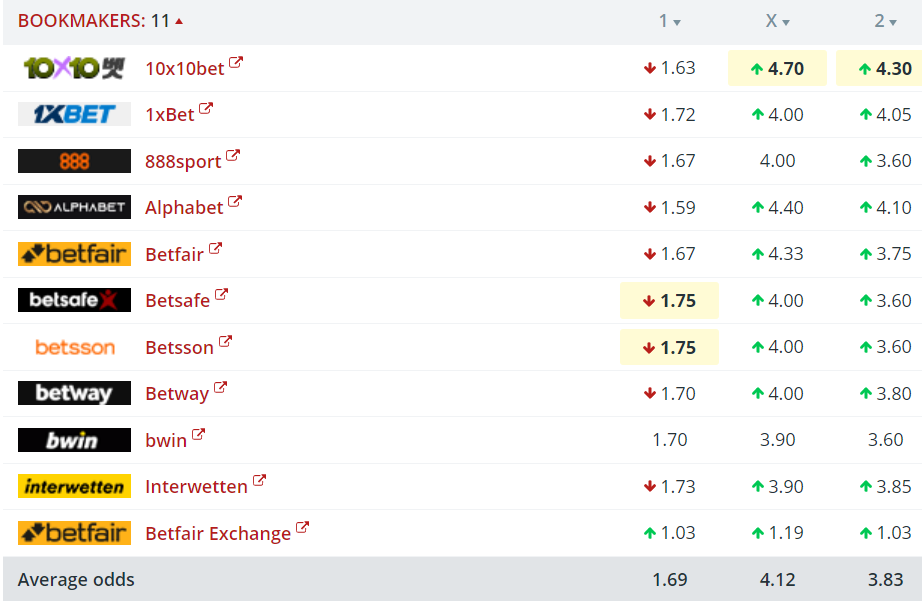Open the column 2 sort dropdown
Image resolution: width=922 pixels, height=601 pixels.
pyautogui.click(x=893, y=22)
